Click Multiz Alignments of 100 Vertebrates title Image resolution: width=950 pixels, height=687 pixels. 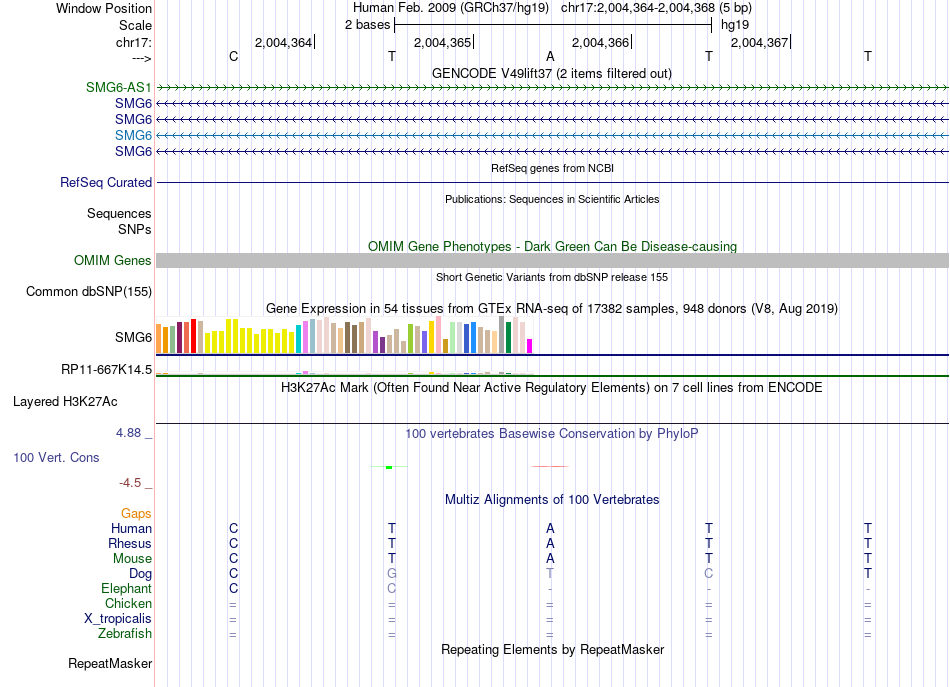point(552,499)
